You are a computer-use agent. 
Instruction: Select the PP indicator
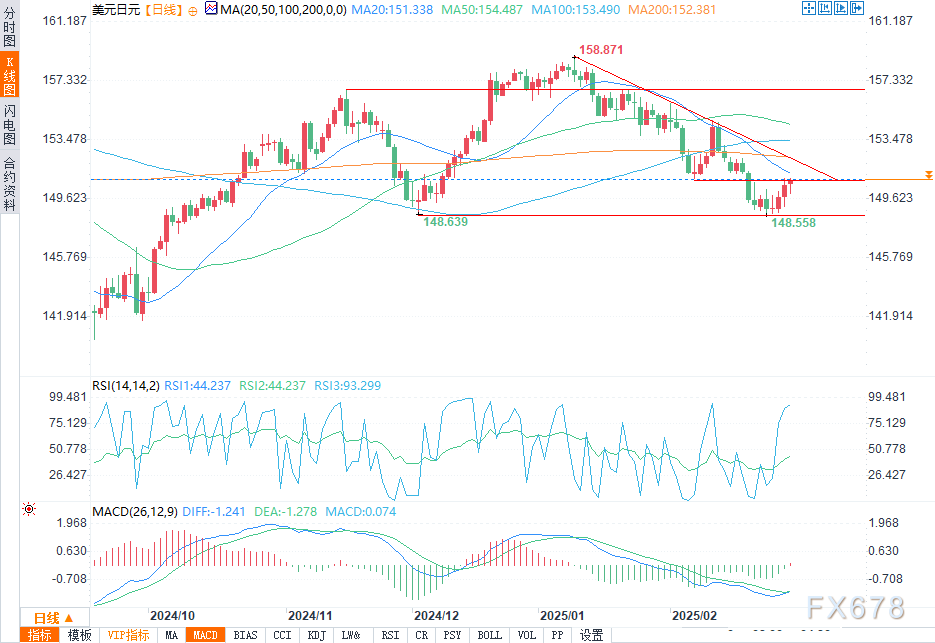coord(557,635)
